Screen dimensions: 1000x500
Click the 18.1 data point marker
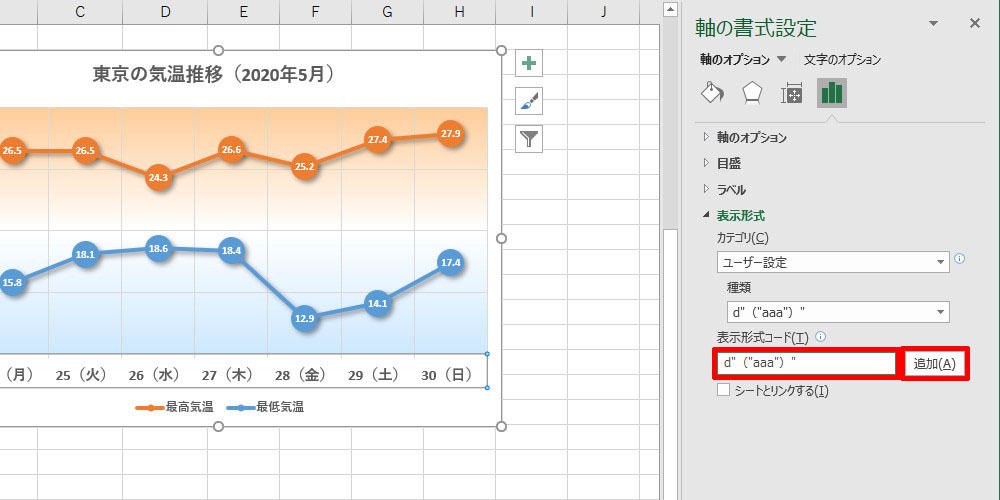click(x=85, y=254)
